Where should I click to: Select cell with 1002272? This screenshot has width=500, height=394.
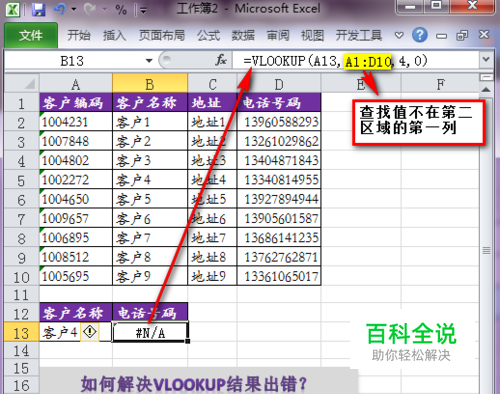pyautogui.click(x=76, y=180)
